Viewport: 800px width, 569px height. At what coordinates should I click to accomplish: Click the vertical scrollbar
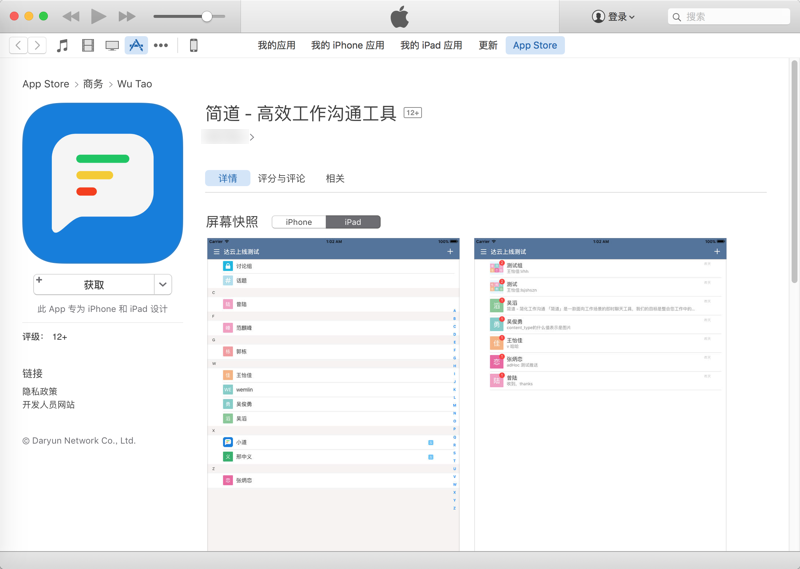[794, 171]
